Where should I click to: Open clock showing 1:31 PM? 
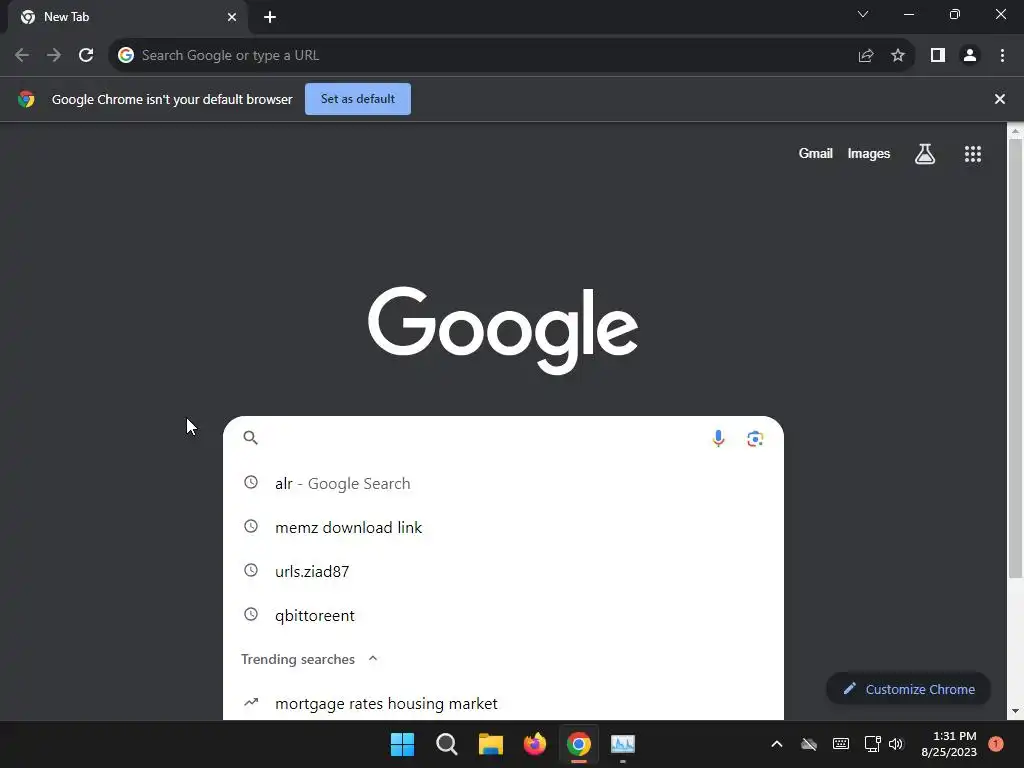(948, 744)
